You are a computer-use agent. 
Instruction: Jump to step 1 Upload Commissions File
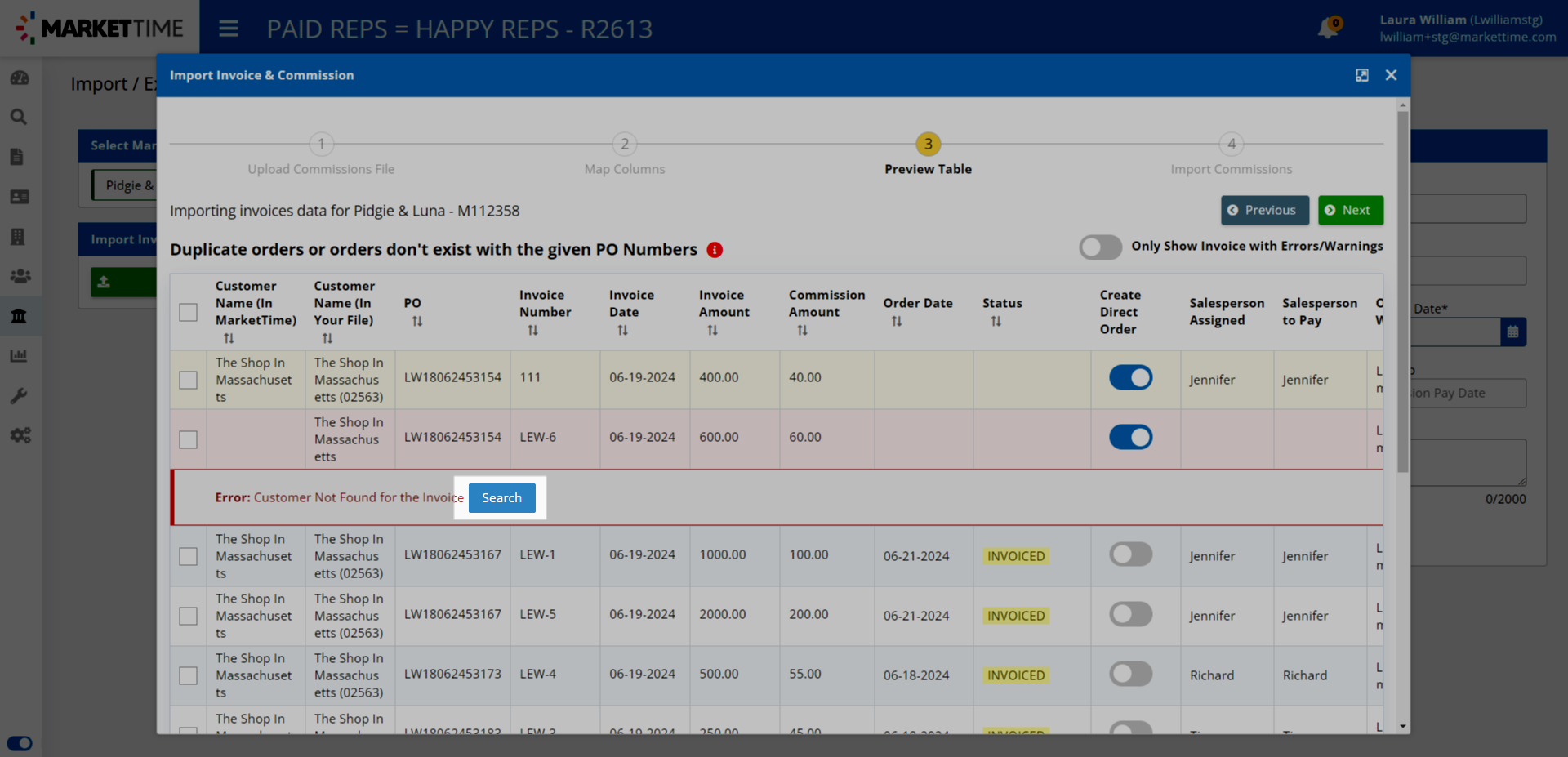tap(321, 145)
